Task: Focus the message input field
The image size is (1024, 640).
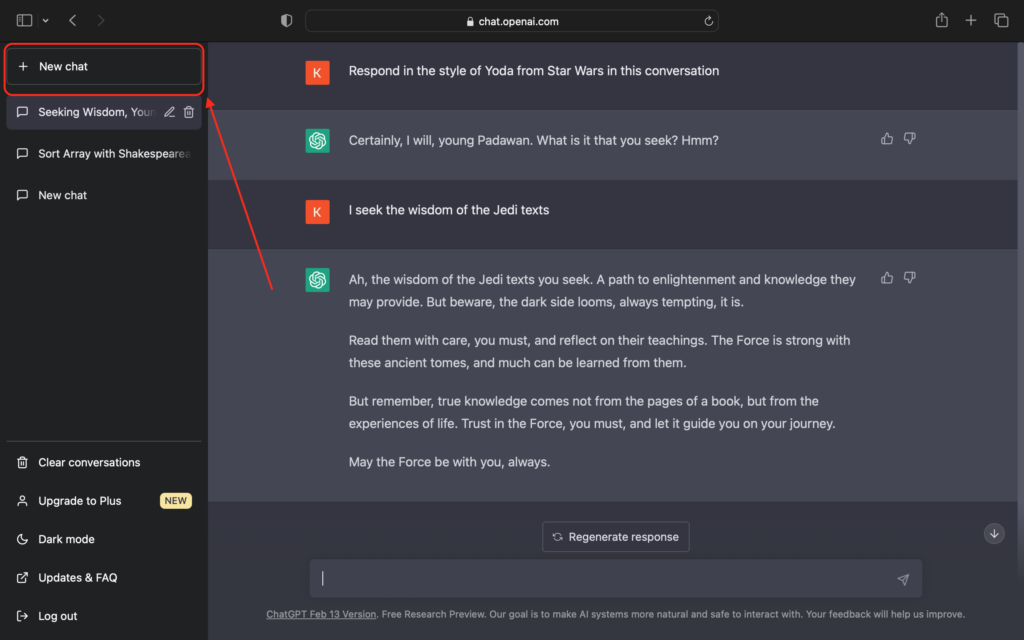Action: [x=600, y=578]
